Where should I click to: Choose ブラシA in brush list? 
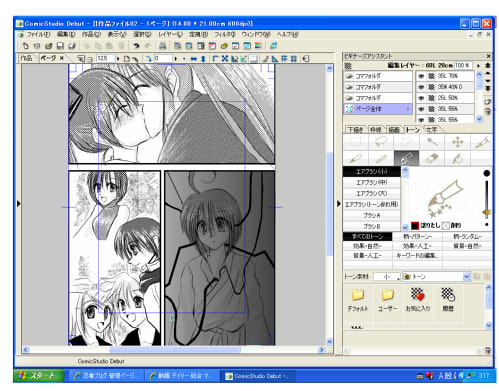coord(371,216)
